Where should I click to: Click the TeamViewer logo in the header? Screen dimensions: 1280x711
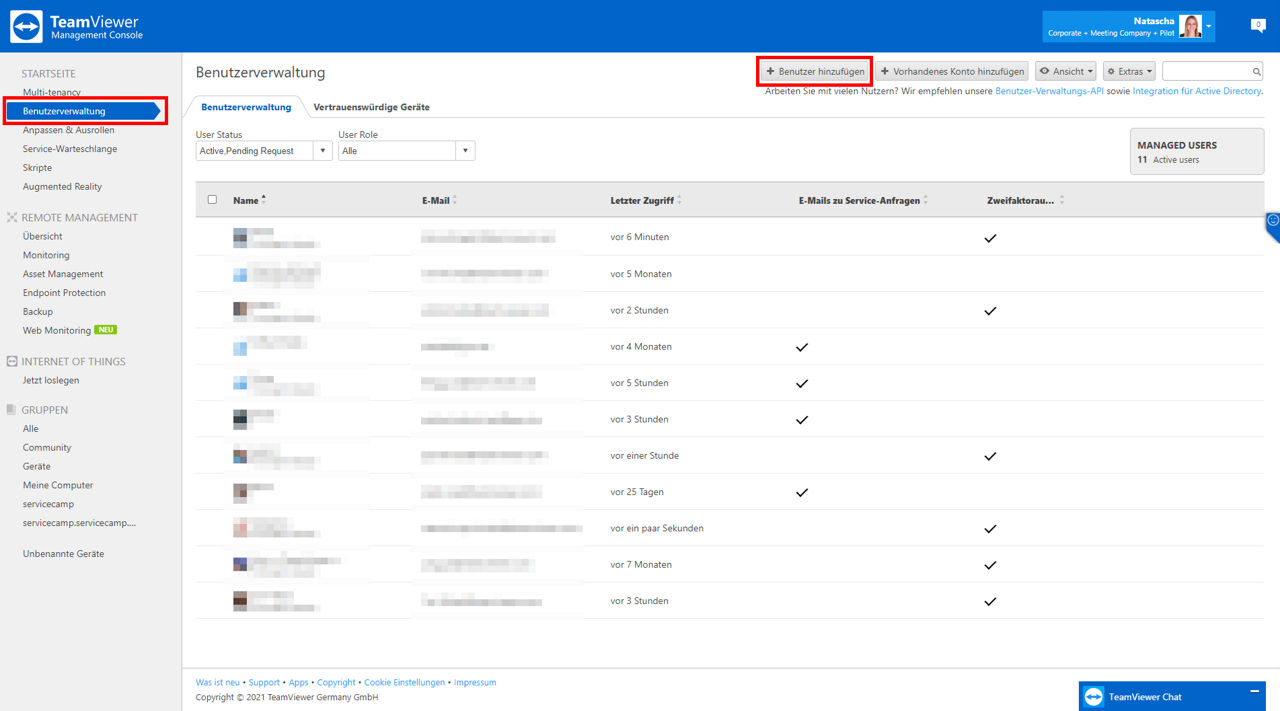point(27,27)
